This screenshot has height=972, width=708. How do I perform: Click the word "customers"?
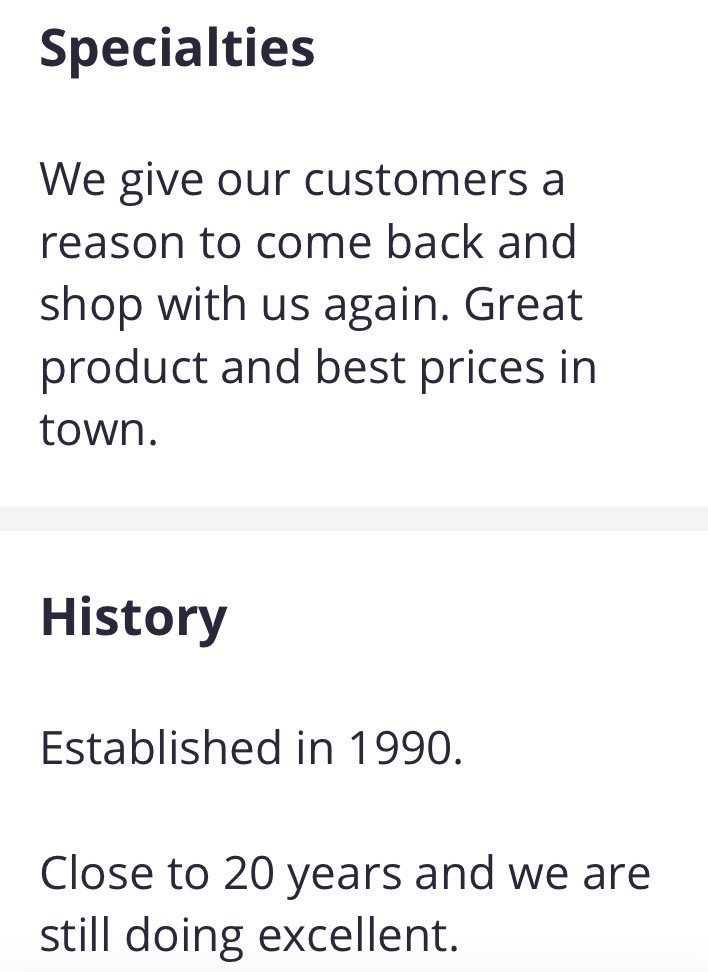[415, 181]
